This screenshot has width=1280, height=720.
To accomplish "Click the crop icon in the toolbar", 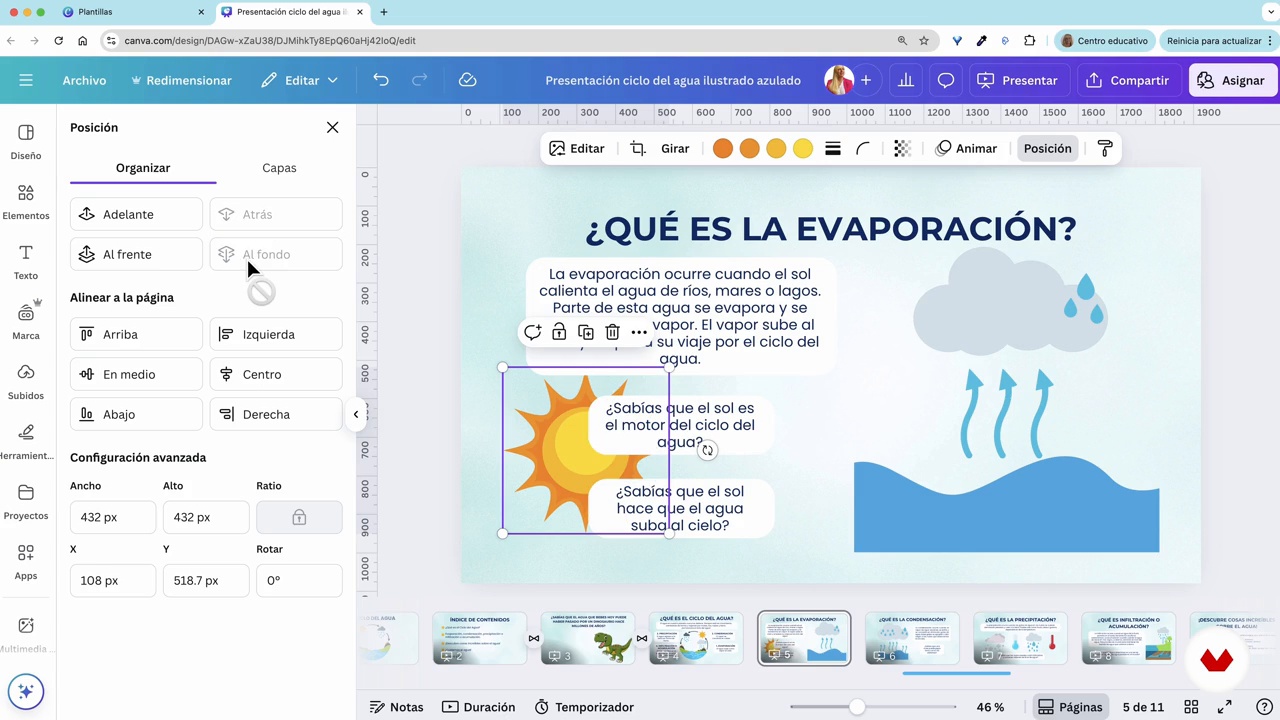I will [638, 148].
